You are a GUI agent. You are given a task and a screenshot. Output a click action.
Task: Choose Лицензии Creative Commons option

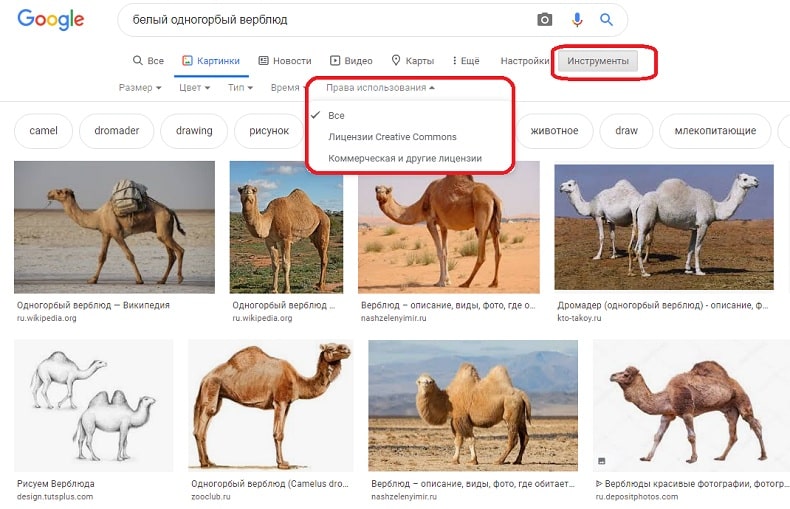tap(392, 137)
